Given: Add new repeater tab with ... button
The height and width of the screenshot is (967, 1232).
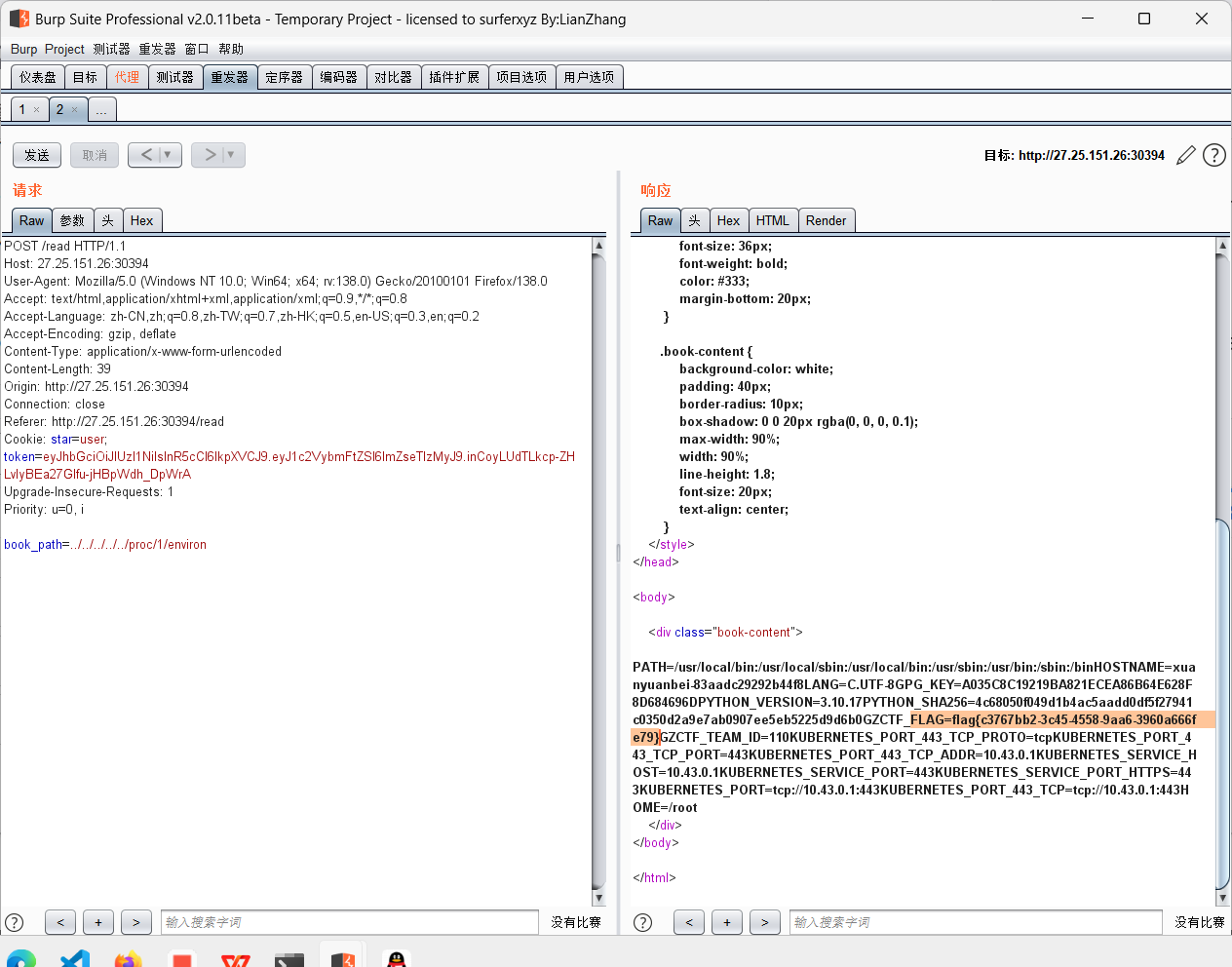Looking at the screenshot, I should tap(101, 110).
